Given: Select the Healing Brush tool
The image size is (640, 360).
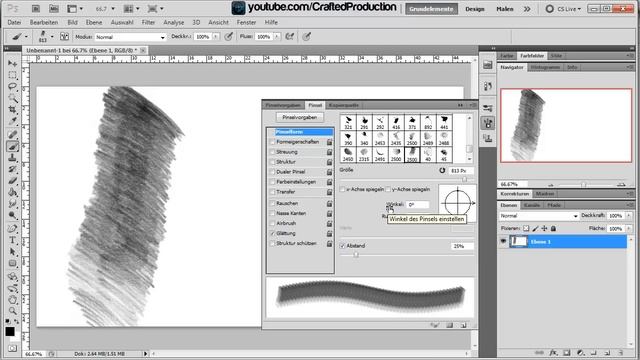Looking at the screenshot, I should click(x=12, y=134).
